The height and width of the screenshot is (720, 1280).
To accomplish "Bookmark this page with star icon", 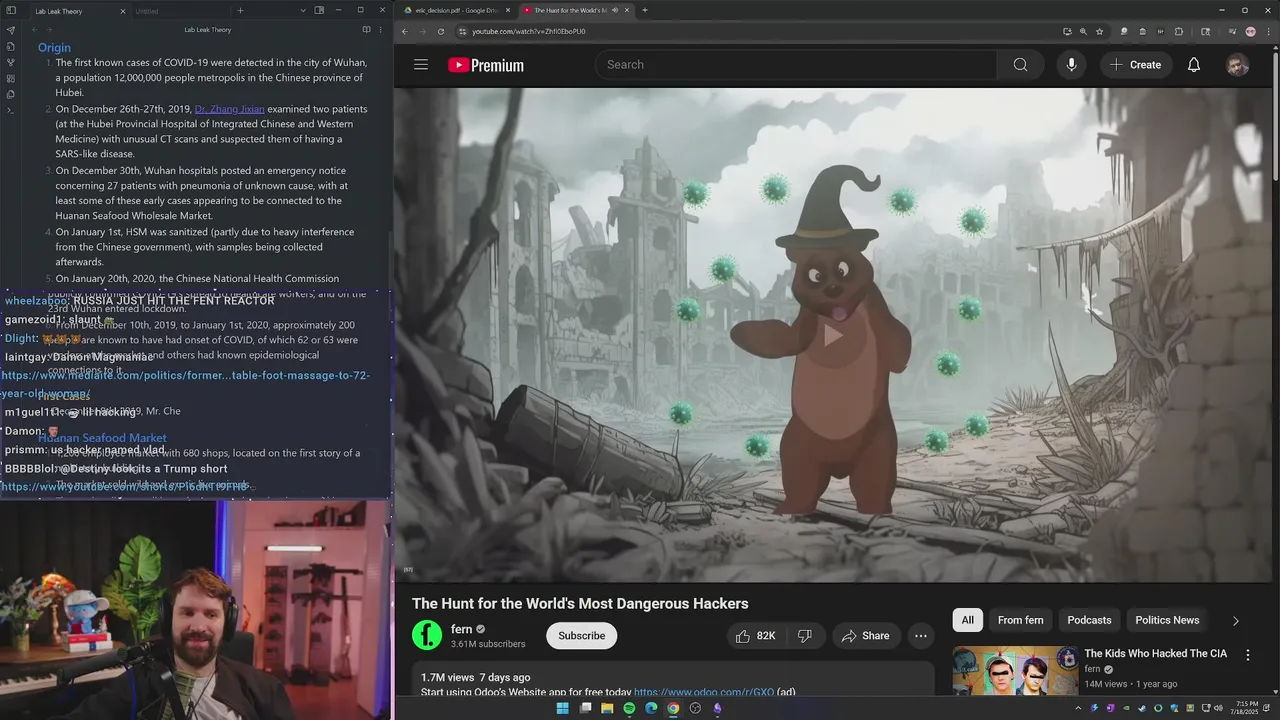I will coord(1099,31).
